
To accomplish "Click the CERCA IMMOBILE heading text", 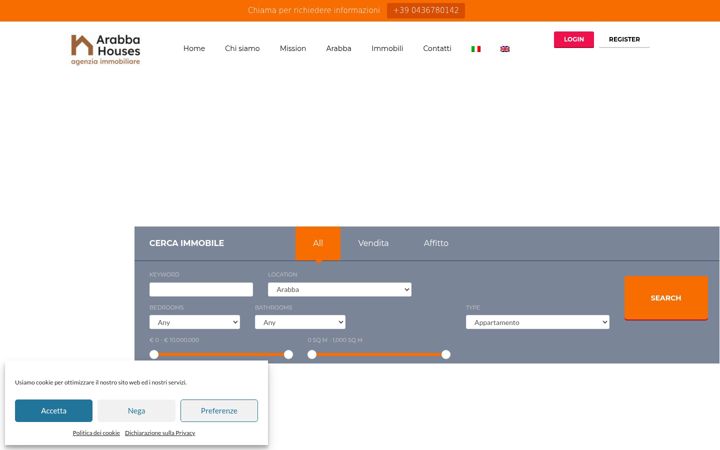I will point(186,243).
